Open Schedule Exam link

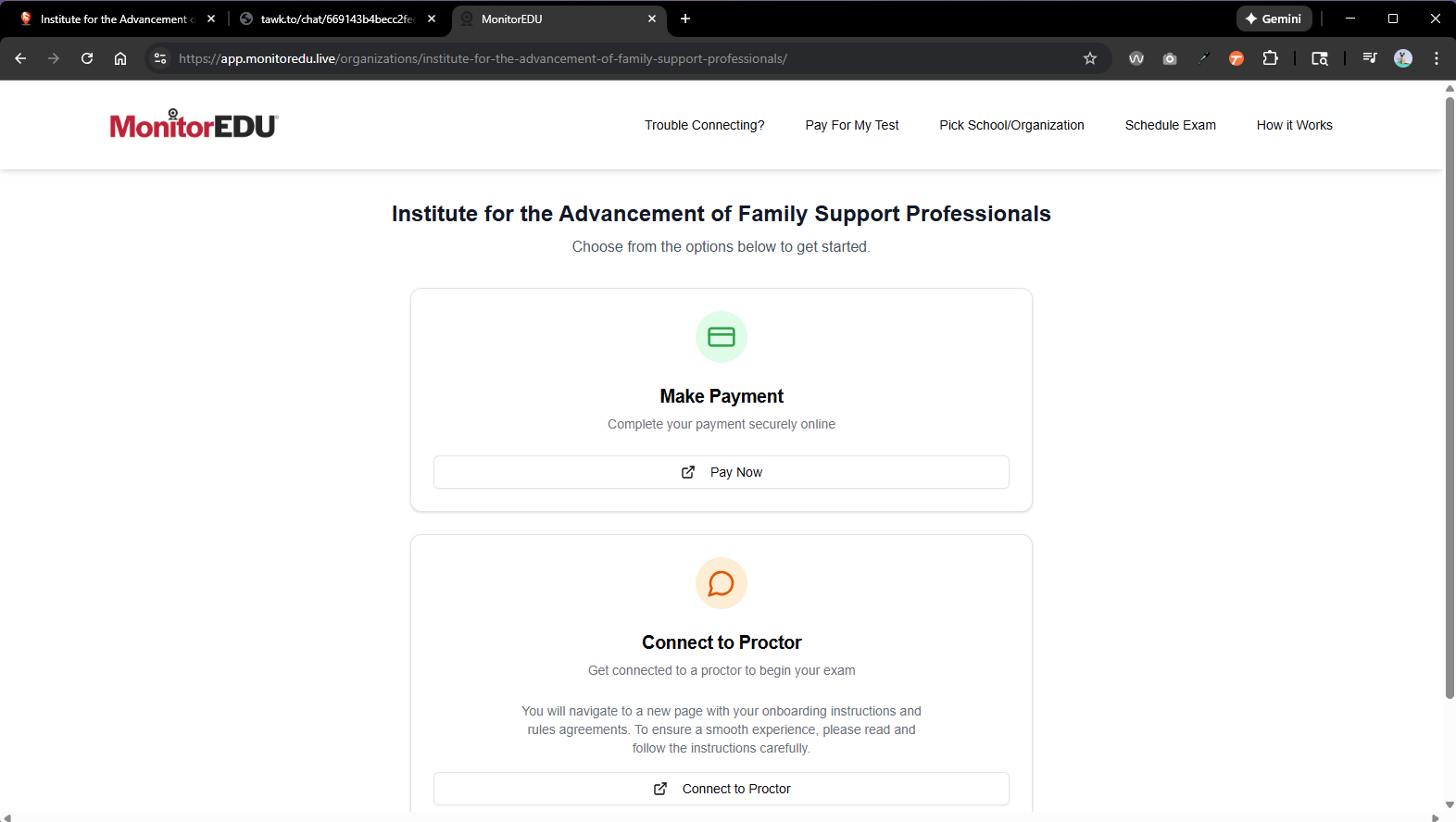pyautogui.click(x=1171, y=125)
